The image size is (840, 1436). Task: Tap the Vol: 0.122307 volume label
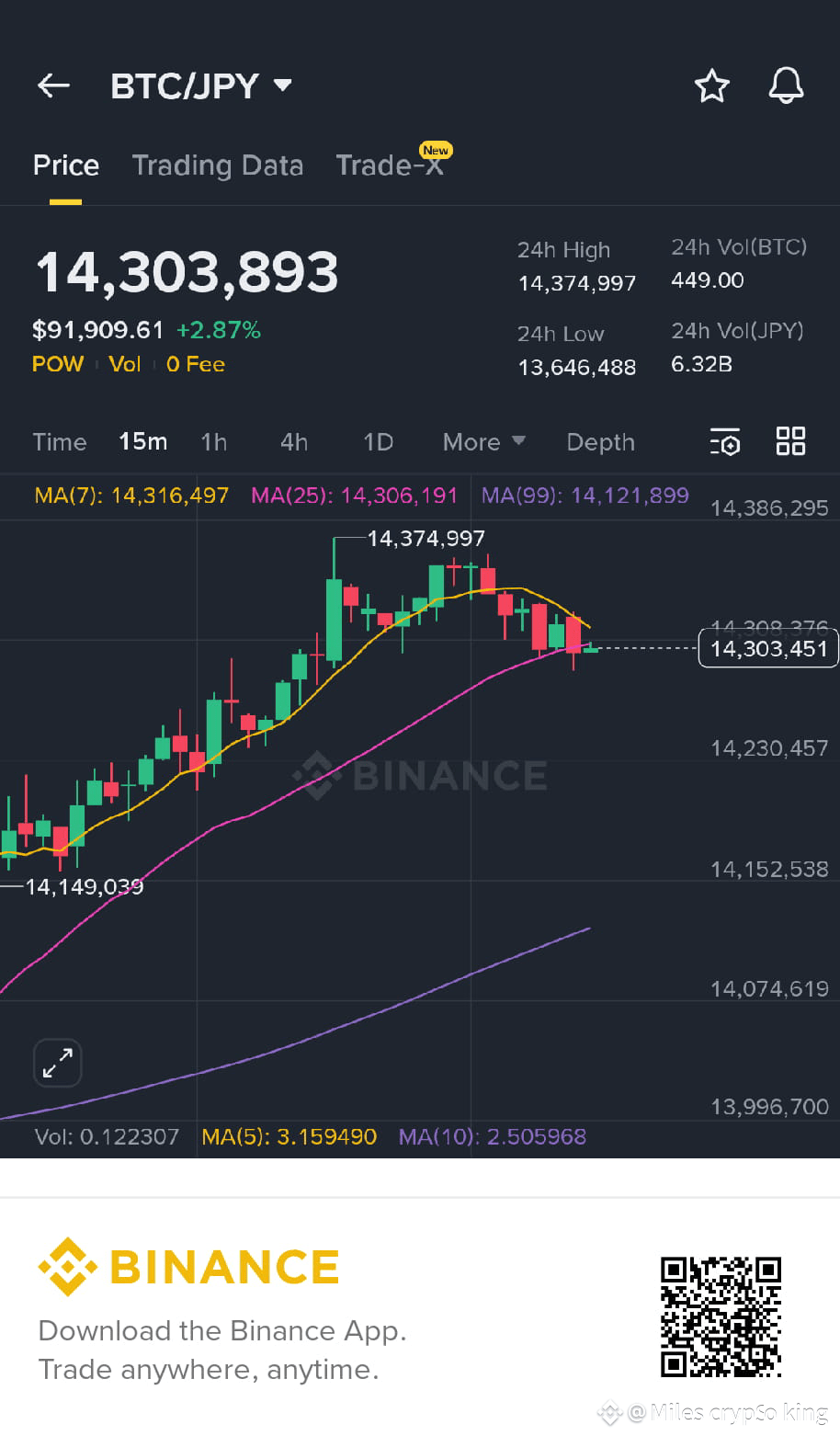107,1137
